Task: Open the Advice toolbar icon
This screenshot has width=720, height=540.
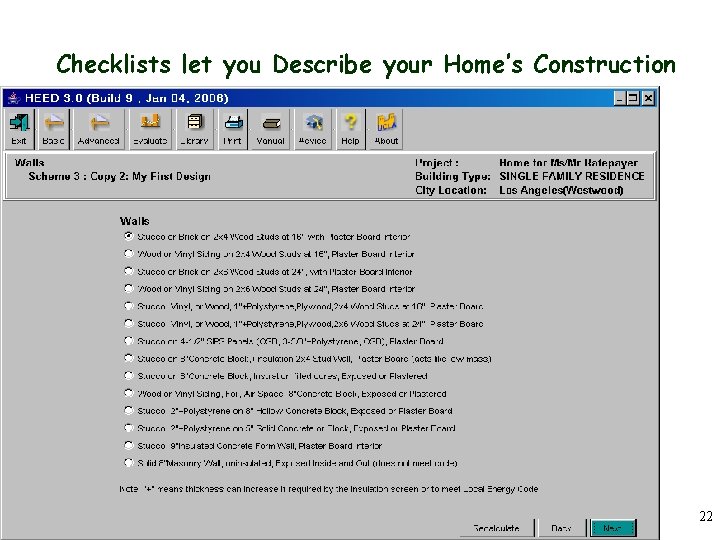Action: tap(312, 129)
